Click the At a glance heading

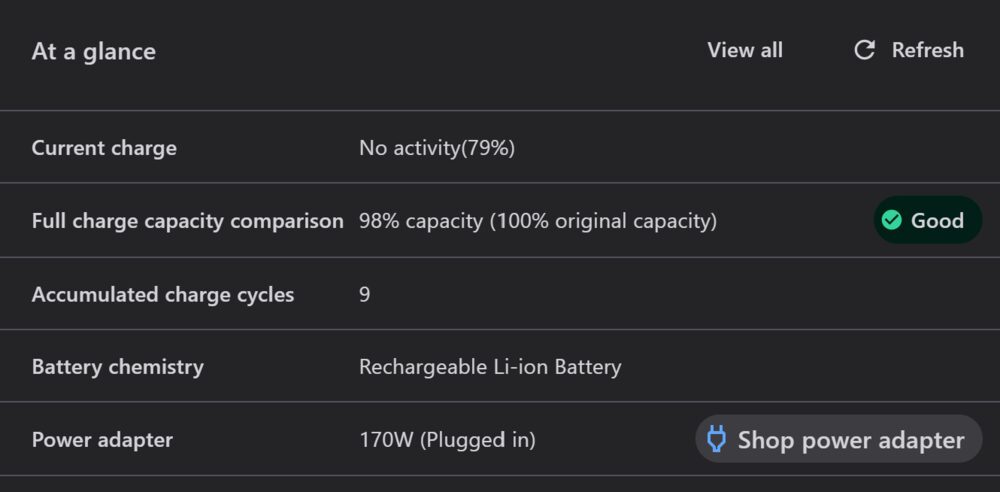click(x=94, y=51)
